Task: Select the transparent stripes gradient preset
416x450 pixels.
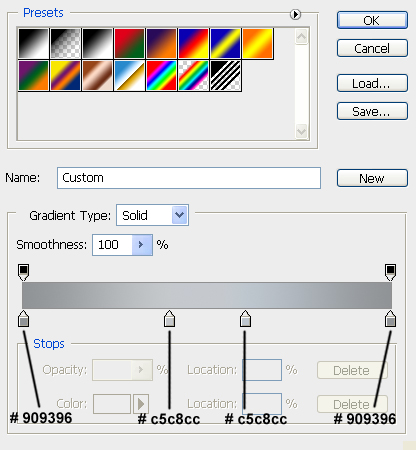Action: point(225,76)
